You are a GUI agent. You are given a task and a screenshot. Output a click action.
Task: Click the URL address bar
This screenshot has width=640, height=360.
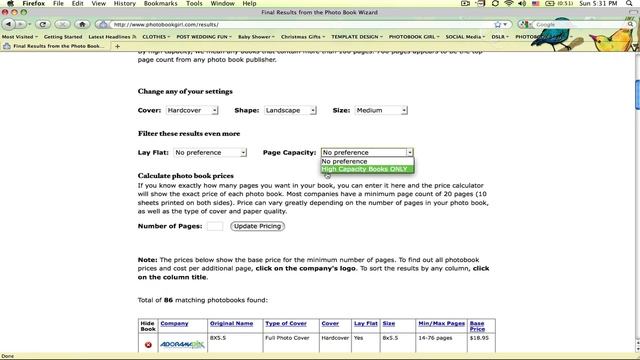click(302, 24)
